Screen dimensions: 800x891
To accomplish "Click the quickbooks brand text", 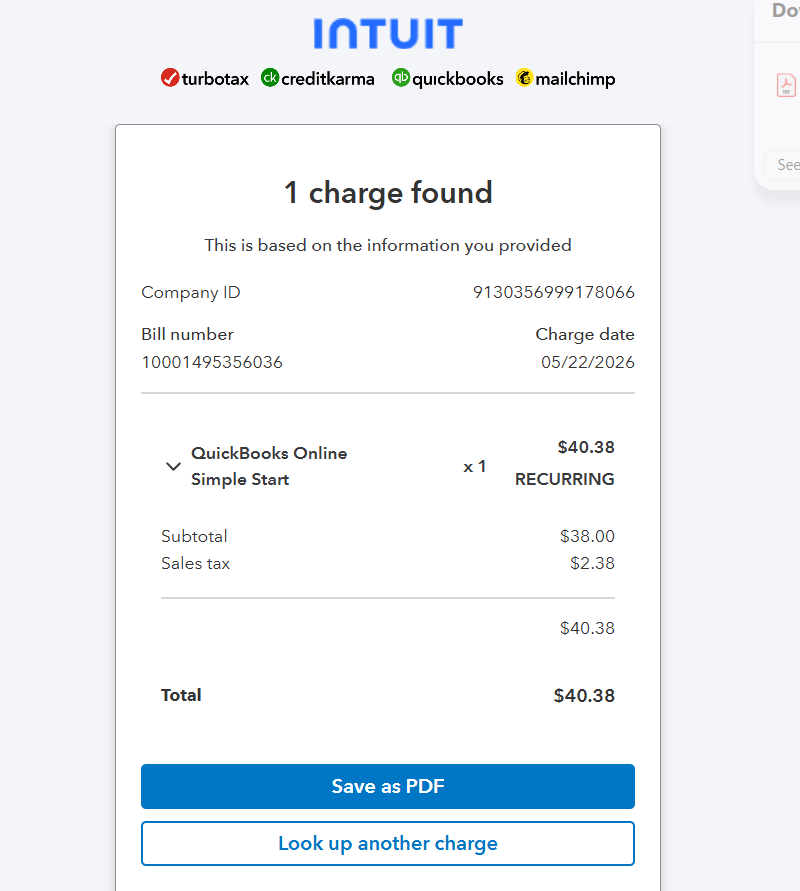I will tap(457, 79).
